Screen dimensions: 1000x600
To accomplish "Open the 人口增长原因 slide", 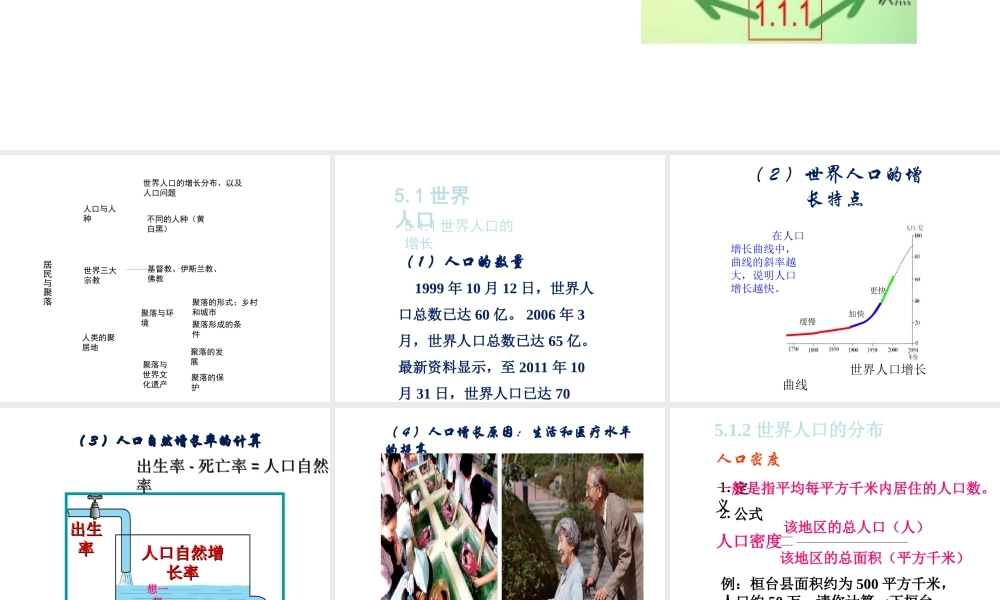I will pos(499,504).
